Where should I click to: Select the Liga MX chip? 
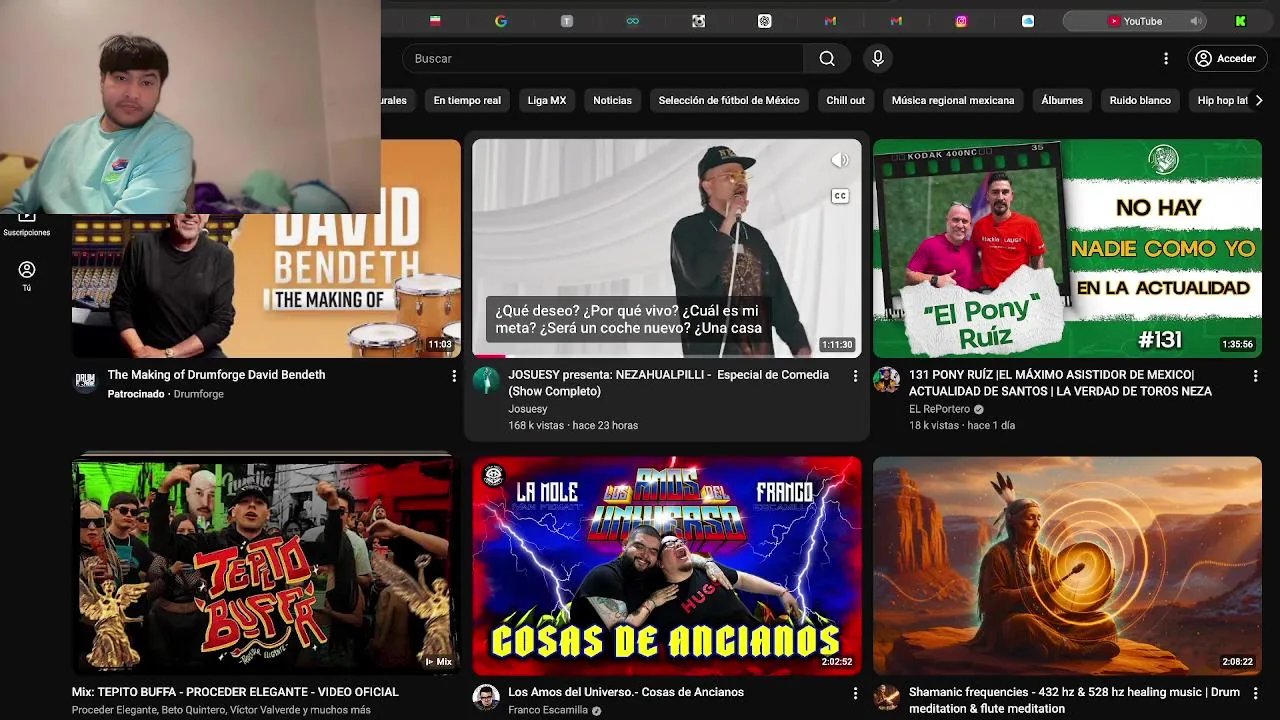coord(547,100)
